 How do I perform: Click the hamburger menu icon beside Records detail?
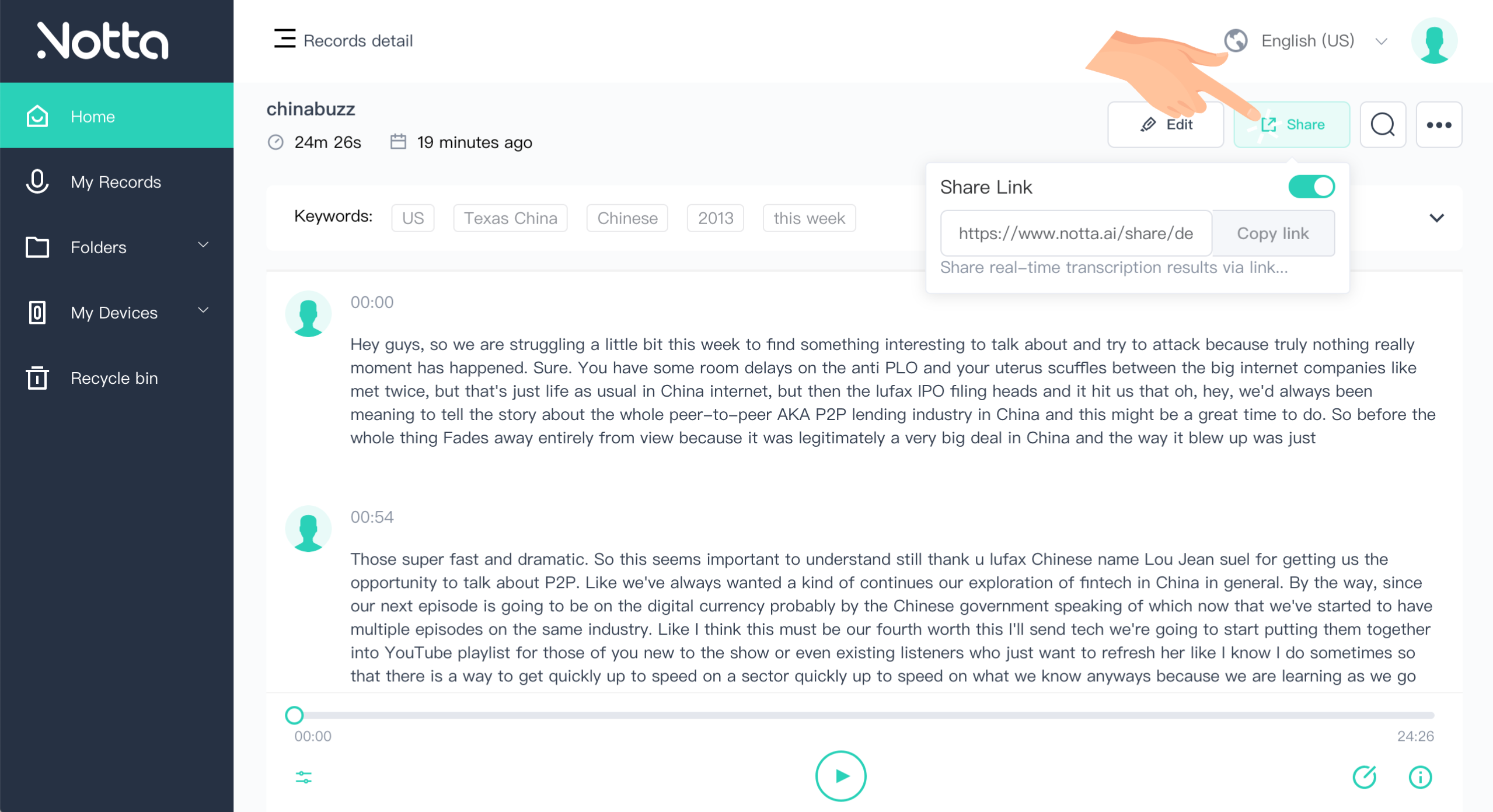(x=285, y=39)
